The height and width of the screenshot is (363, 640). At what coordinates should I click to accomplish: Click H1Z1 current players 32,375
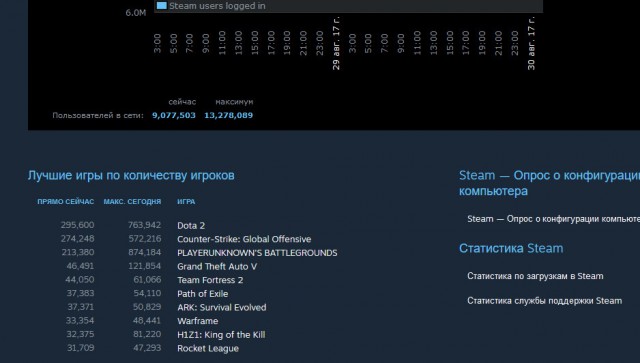(80, 334)
